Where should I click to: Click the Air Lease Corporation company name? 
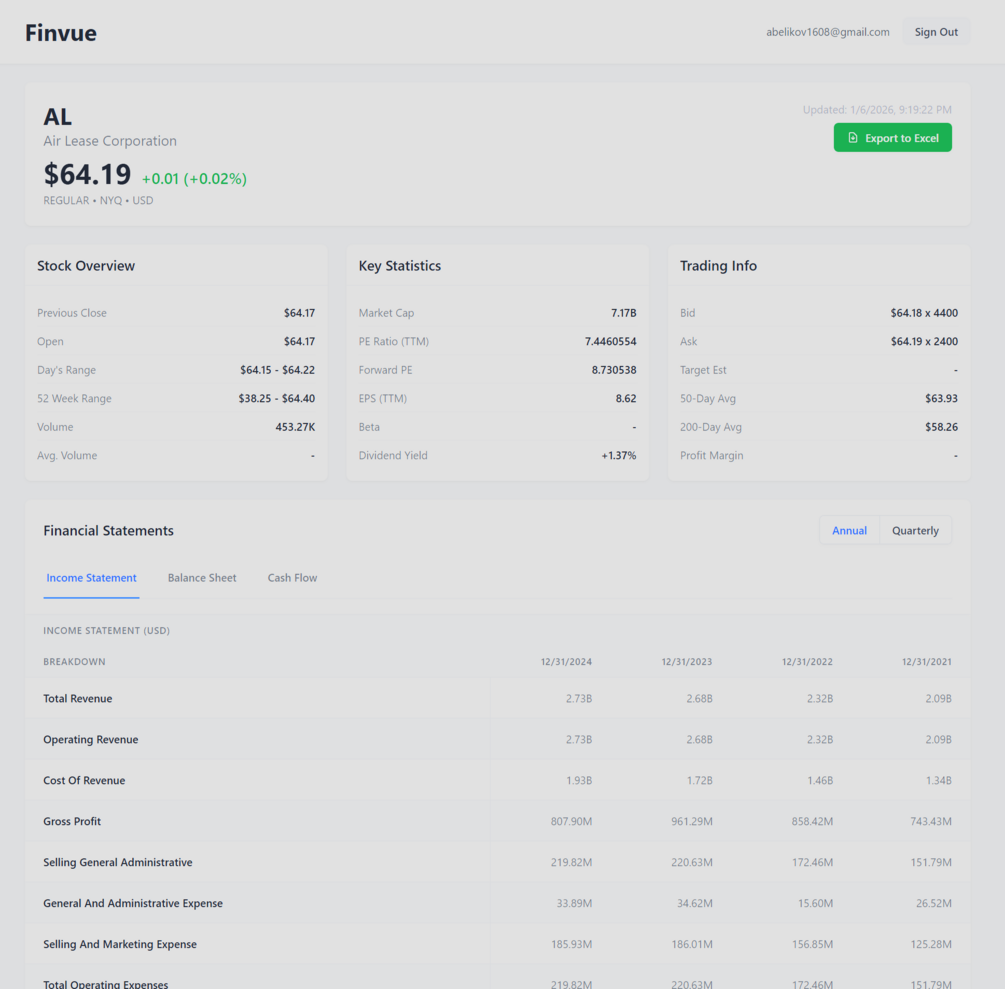coord(110,141)
